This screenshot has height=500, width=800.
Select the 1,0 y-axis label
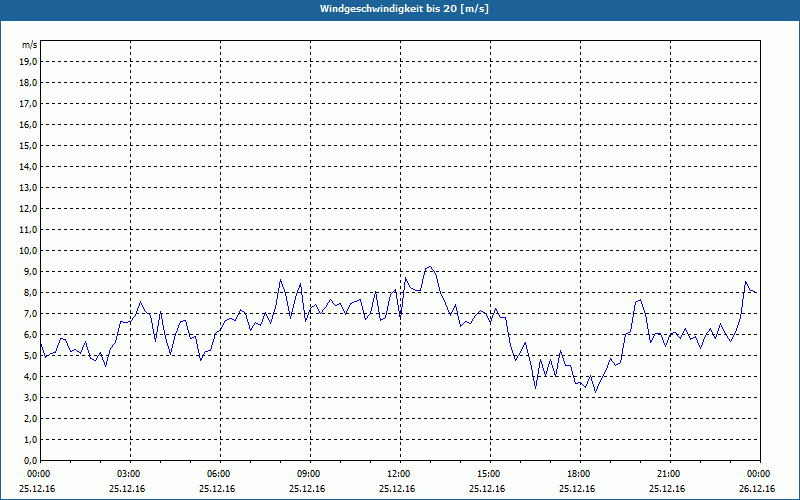pos(31,440)
